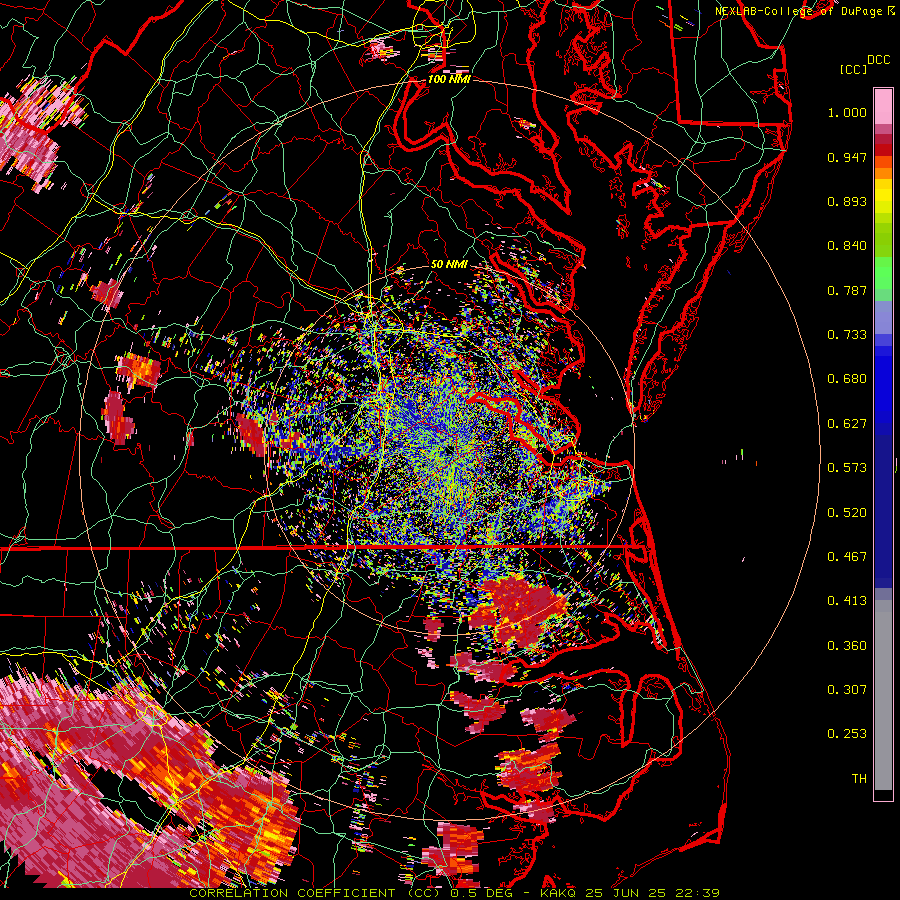Select the 0.680 legend value
Image resolution: width=900 pixels, height=900 pixels.
pyautogui.click(x=847, y=379)
